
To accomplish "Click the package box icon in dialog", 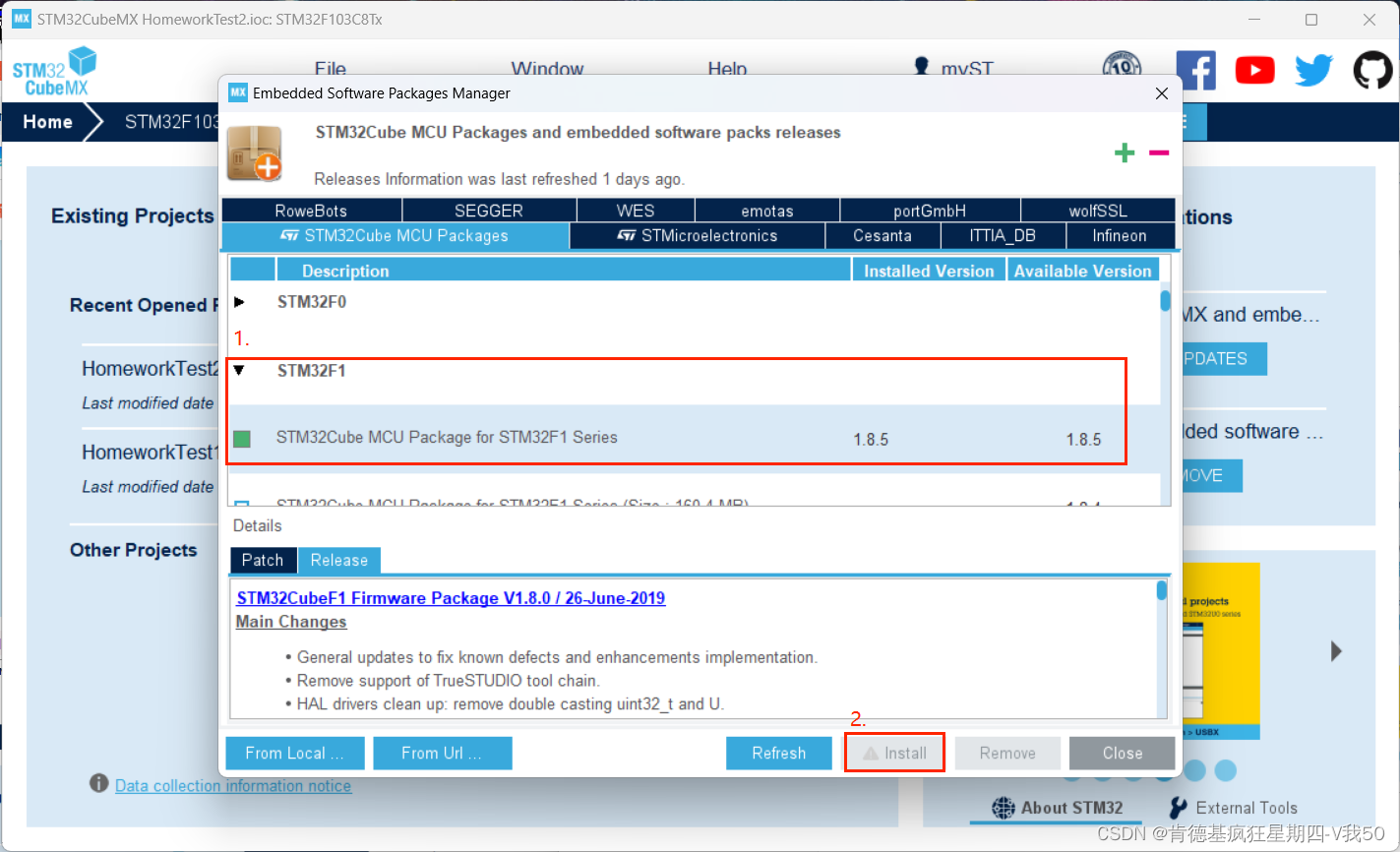I will pos(255,153).
